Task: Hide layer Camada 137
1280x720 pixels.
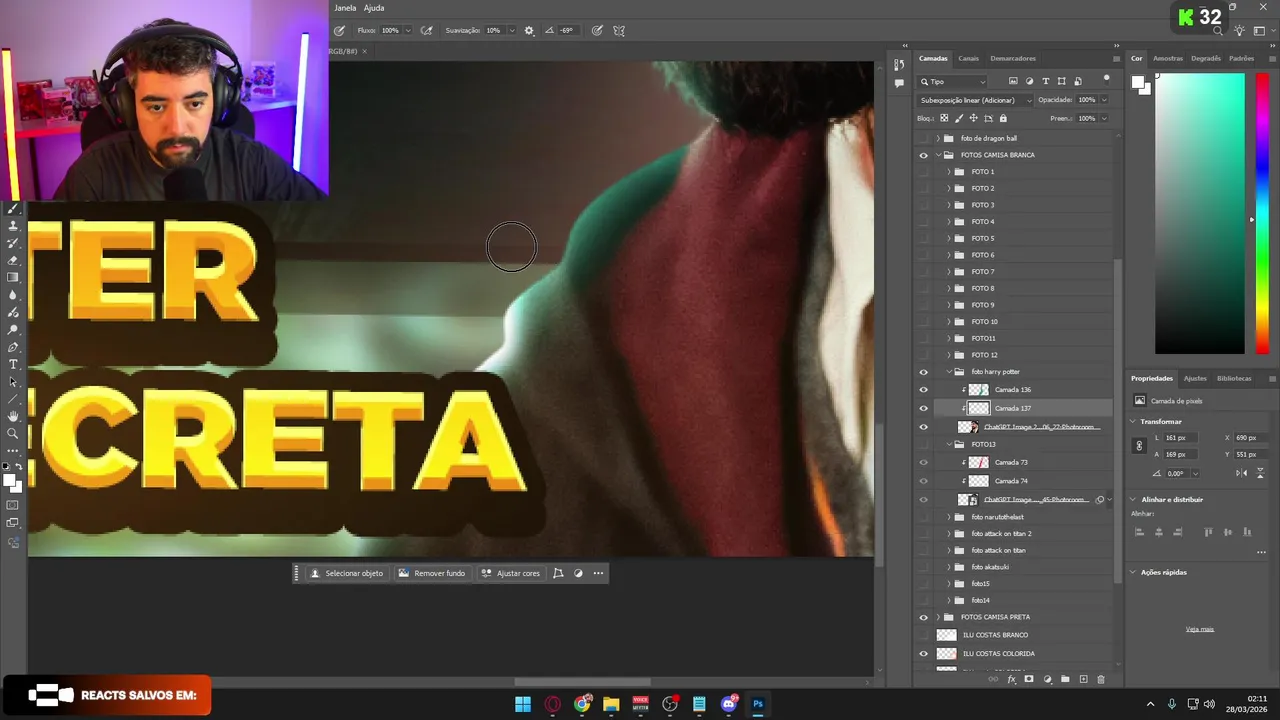Action: click(923, 408)
